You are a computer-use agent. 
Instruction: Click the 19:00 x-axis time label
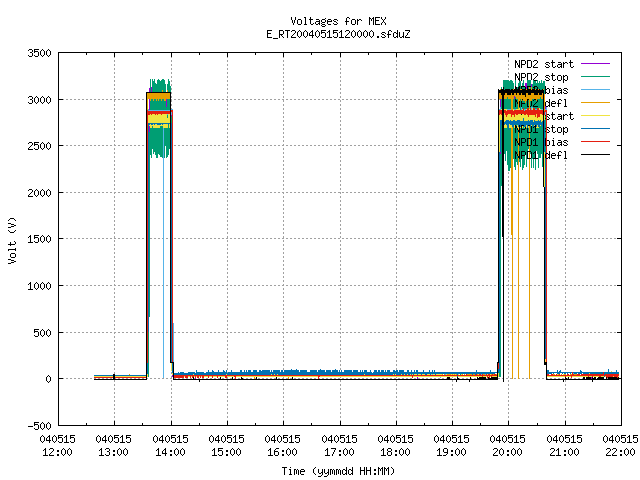click(451, 453)
